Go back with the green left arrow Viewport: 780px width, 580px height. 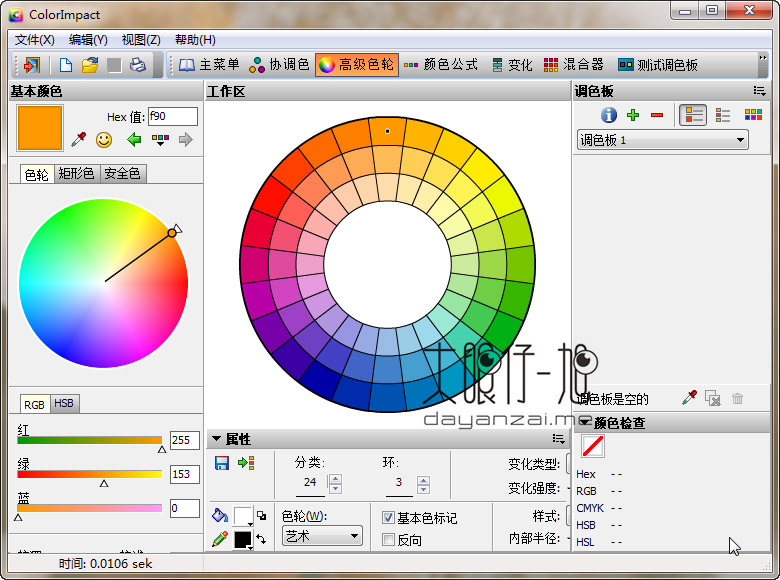coord(134,140)
